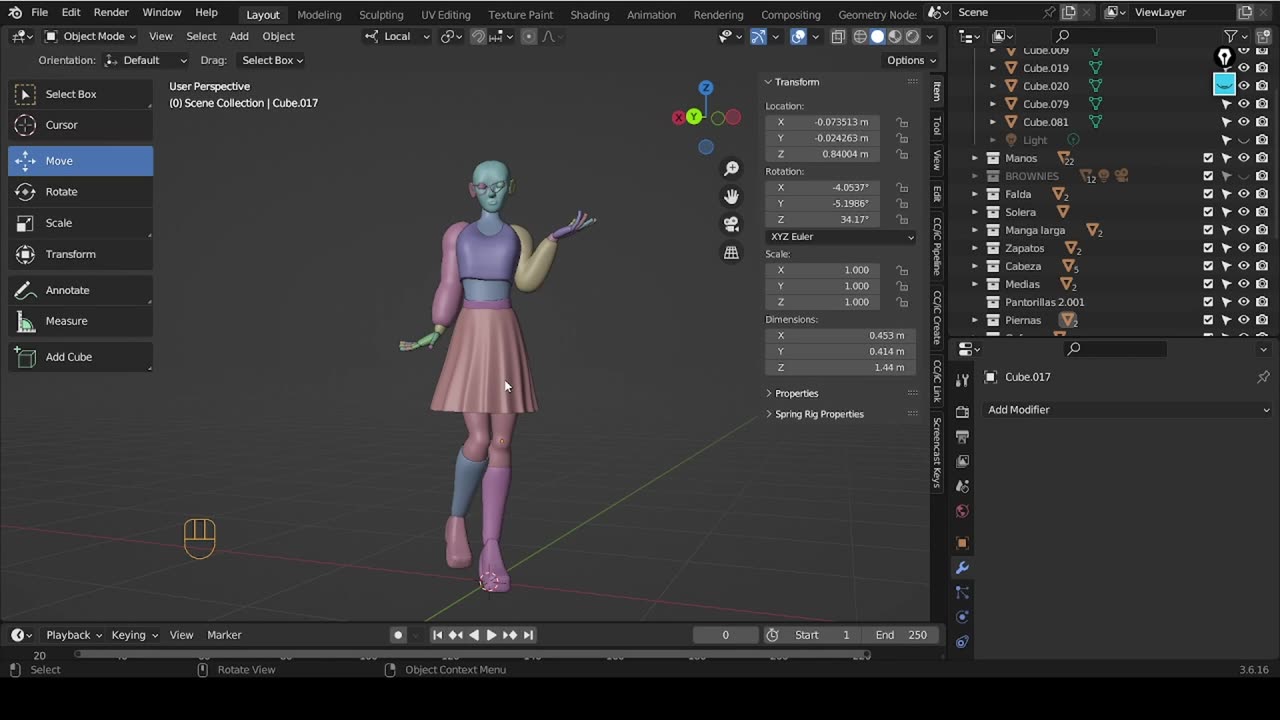Uncheck the Falda collection checkbox
This screenshot has height=720, width=1280.
(1208, 194)
